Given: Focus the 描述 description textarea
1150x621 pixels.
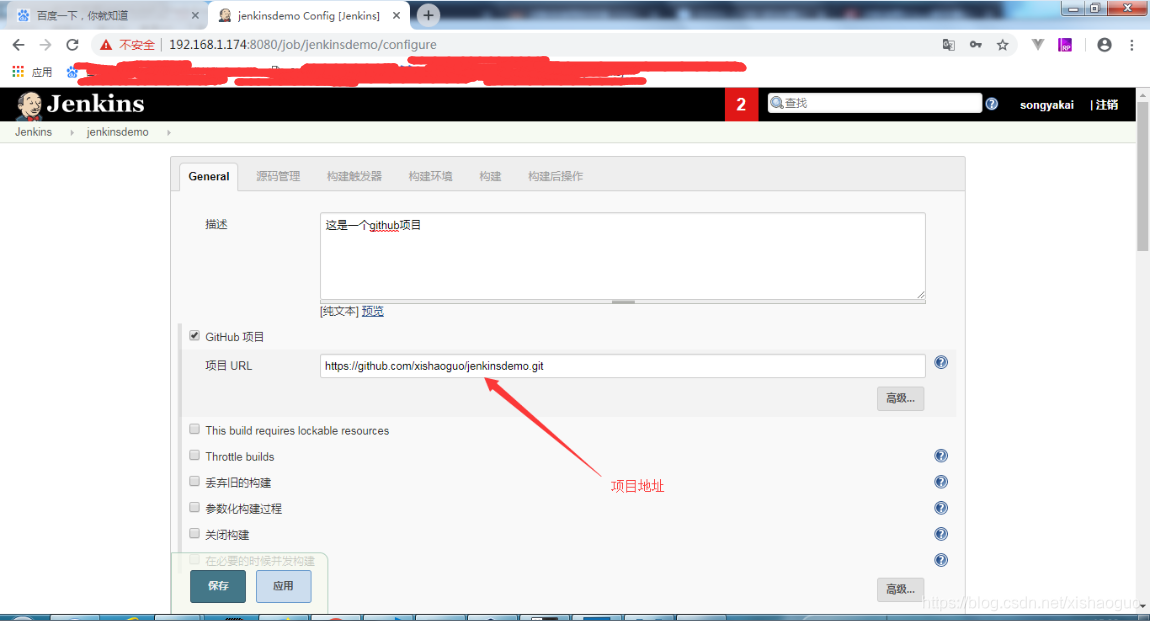Looking at the screenshot, I should pos(623,256).
